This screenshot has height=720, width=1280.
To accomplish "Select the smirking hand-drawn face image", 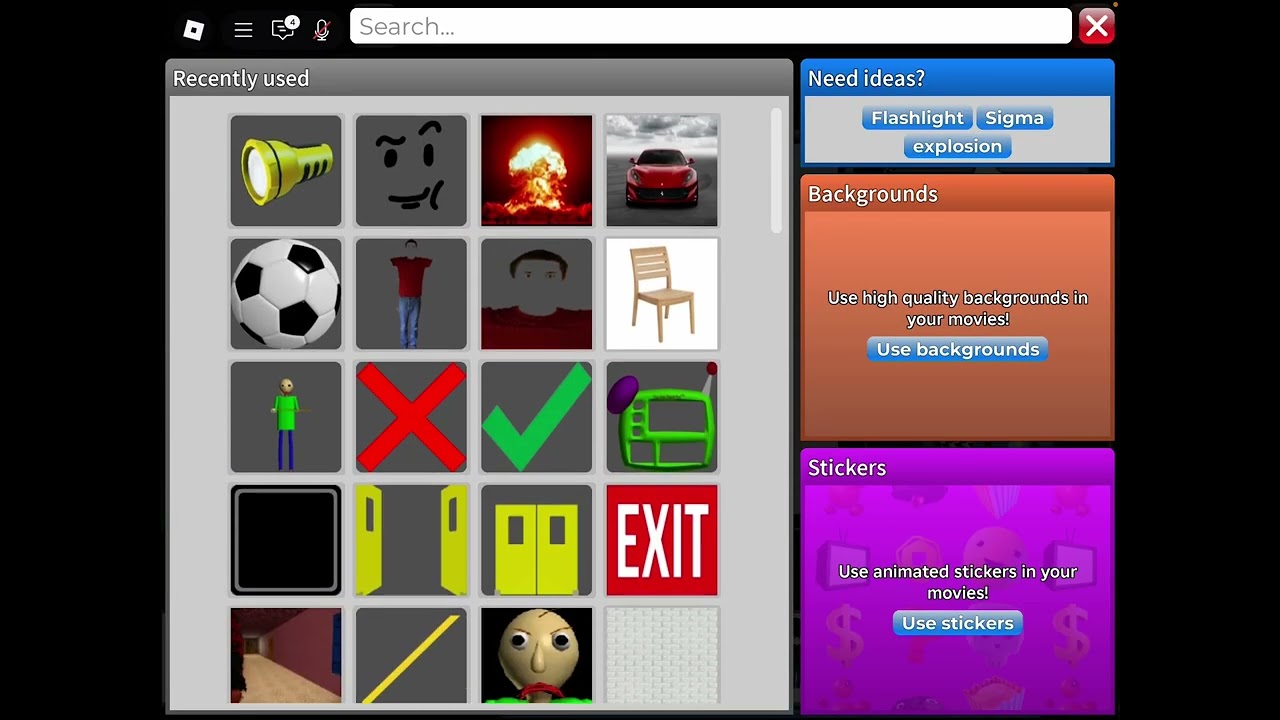I will point(411,171).
